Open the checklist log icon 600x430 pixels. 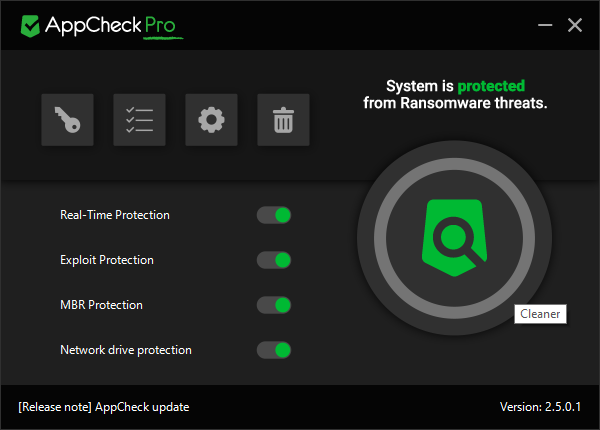[139, 120]
